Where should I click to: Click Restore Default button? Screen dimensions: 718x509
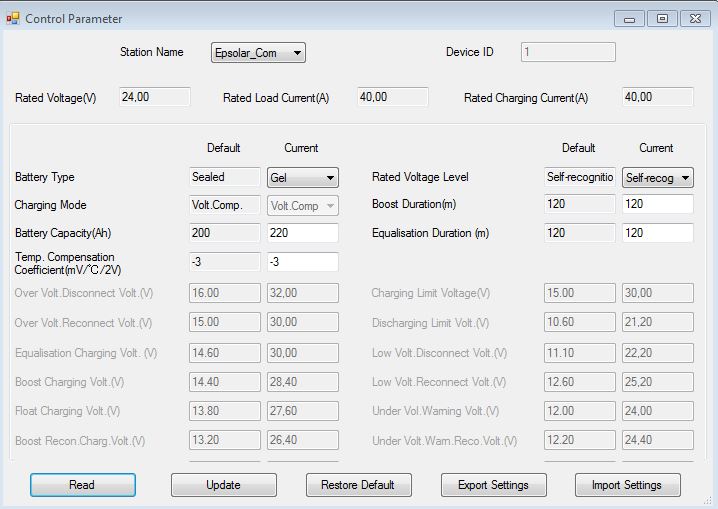pos(358,485)
